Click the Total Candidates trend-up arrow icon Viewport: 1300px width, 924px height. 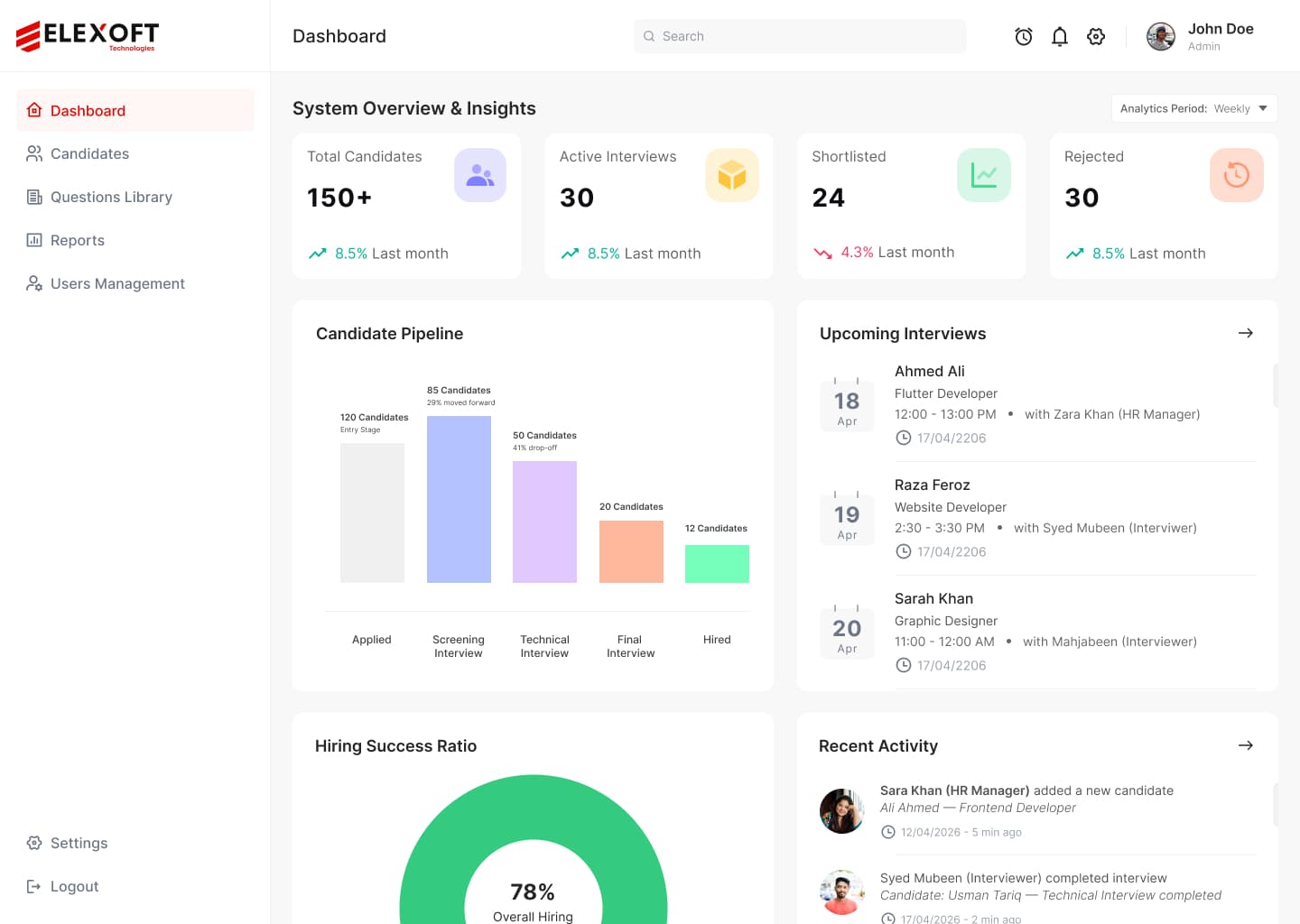pos(317,254)
